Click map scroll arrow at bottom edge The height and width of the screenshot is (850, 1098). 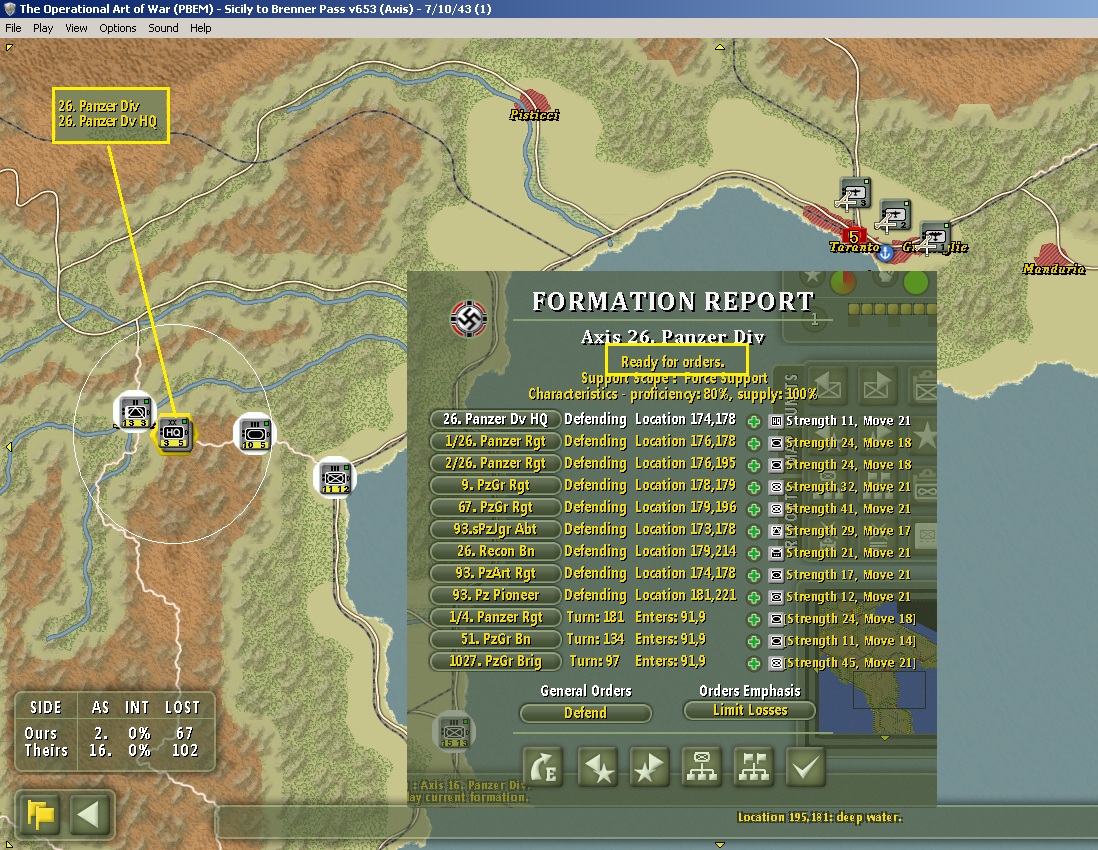(x=719, y=844)
